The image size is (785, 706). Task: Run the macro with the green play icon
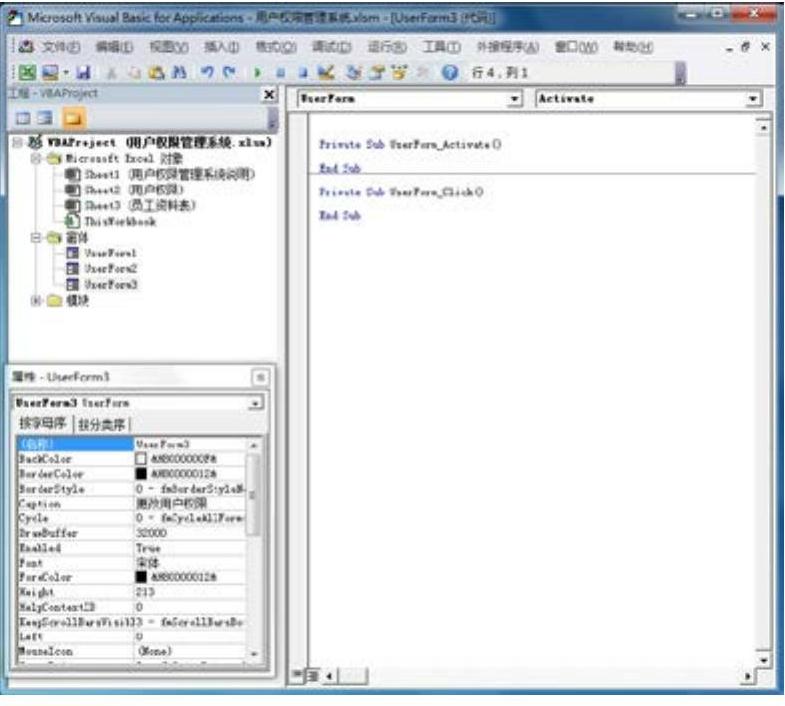pyautogui.click(x=257, y=73)
